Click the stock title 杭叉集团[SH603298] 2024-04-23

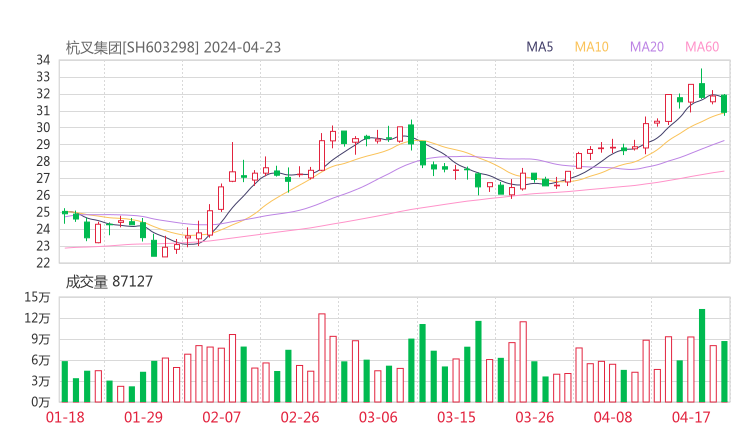point(173,48)
